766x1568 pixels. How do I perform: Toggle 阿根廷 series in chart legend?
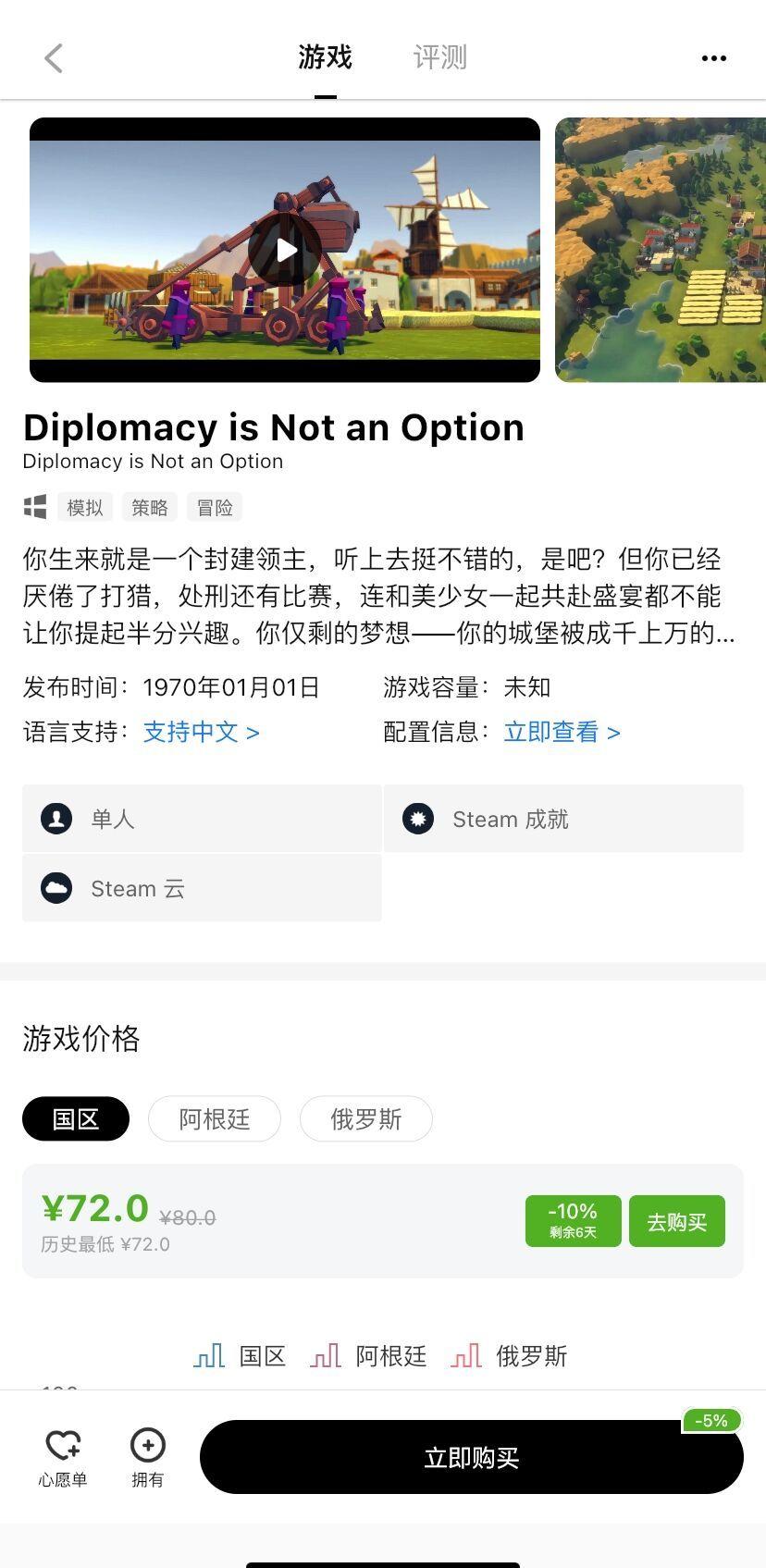[x=369, y=1356]
